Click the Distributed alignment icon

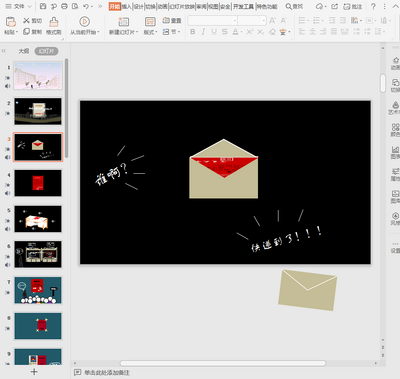tap(344, 32)
